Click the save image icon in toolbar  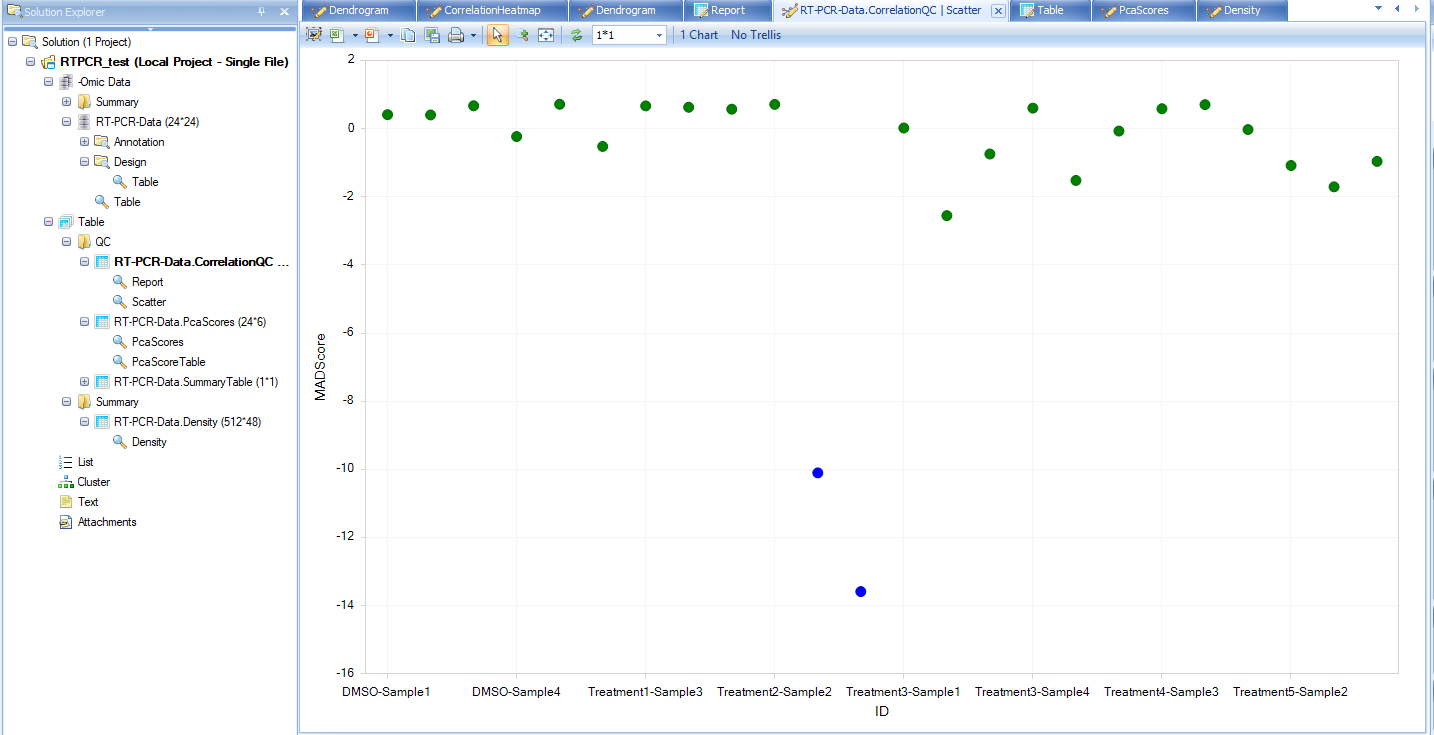(x=432, y=35)
